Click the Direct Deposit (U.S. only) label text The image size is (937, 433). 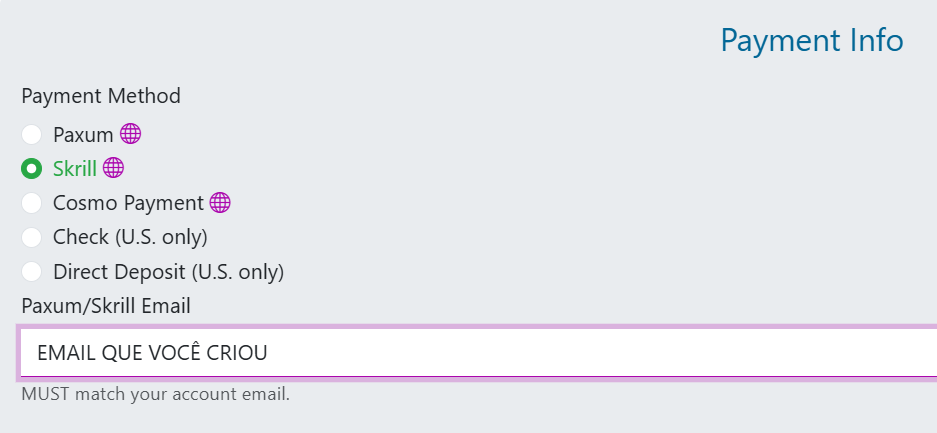(x=168, y=271)
